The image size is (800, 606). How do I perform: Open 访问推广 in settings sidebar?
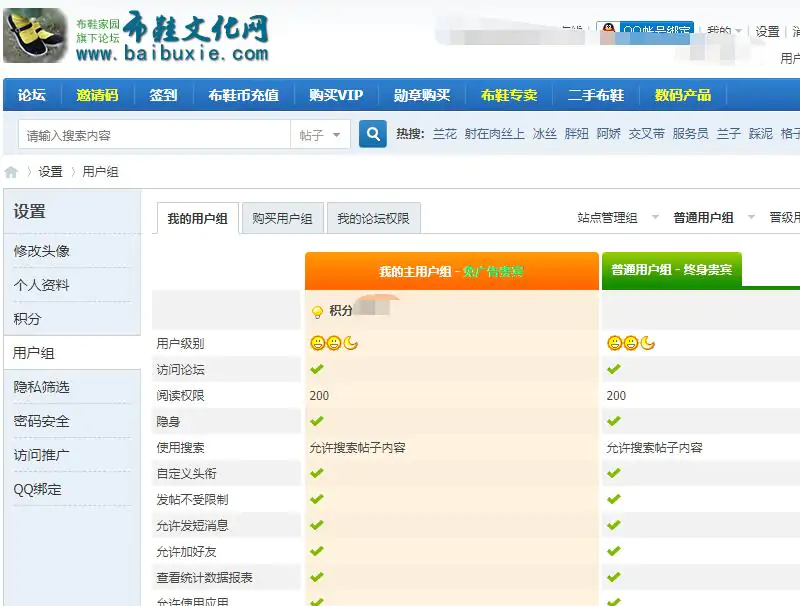(41, 455)
